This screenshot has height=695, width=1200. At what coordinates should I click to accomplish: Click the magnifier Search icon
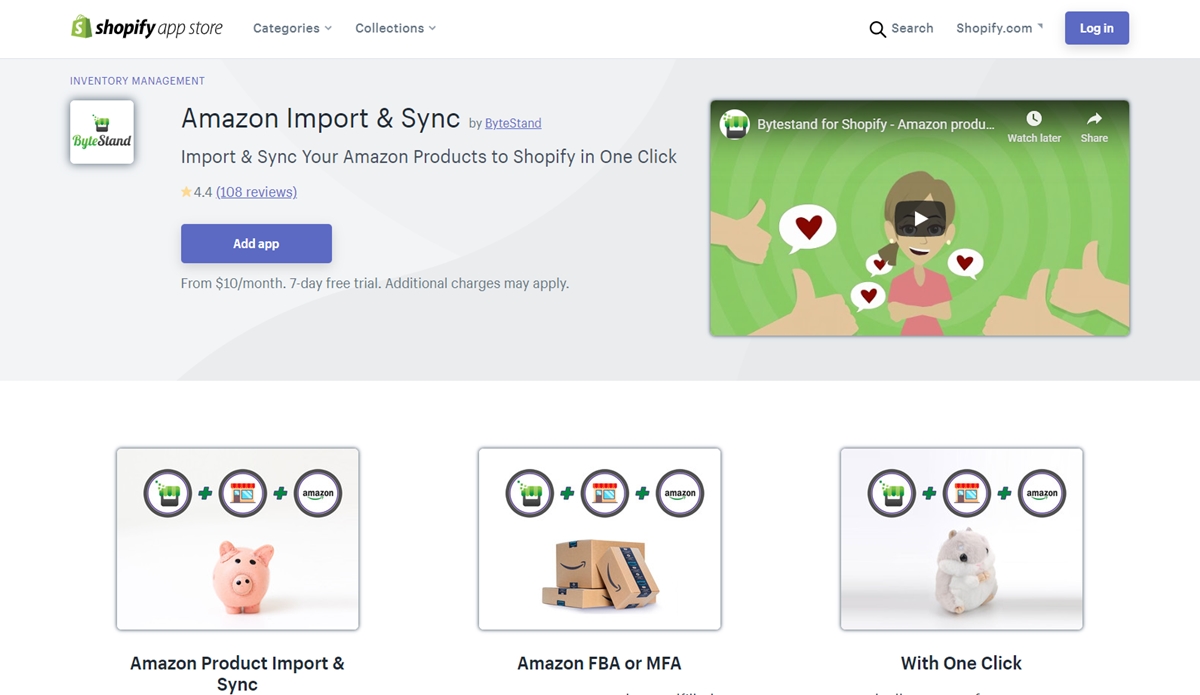(x=878, y=29)
